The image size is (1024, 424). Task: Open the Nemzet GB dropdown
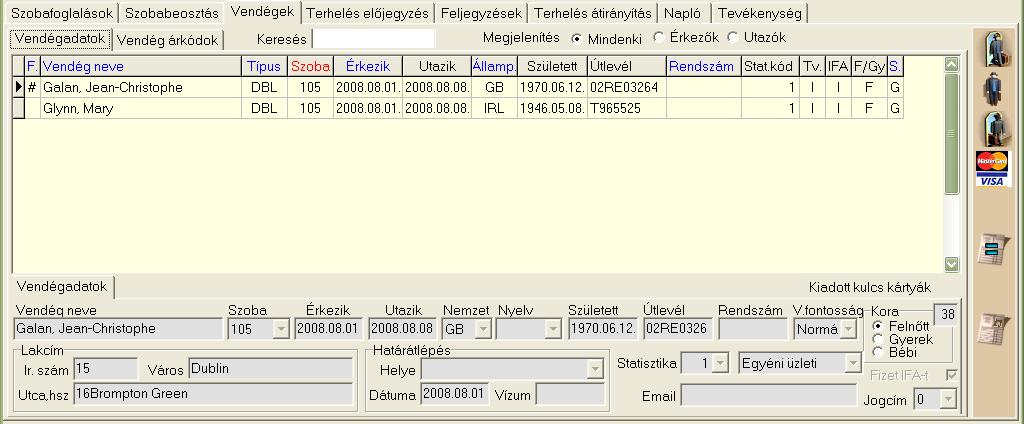[x=483, y=329]
